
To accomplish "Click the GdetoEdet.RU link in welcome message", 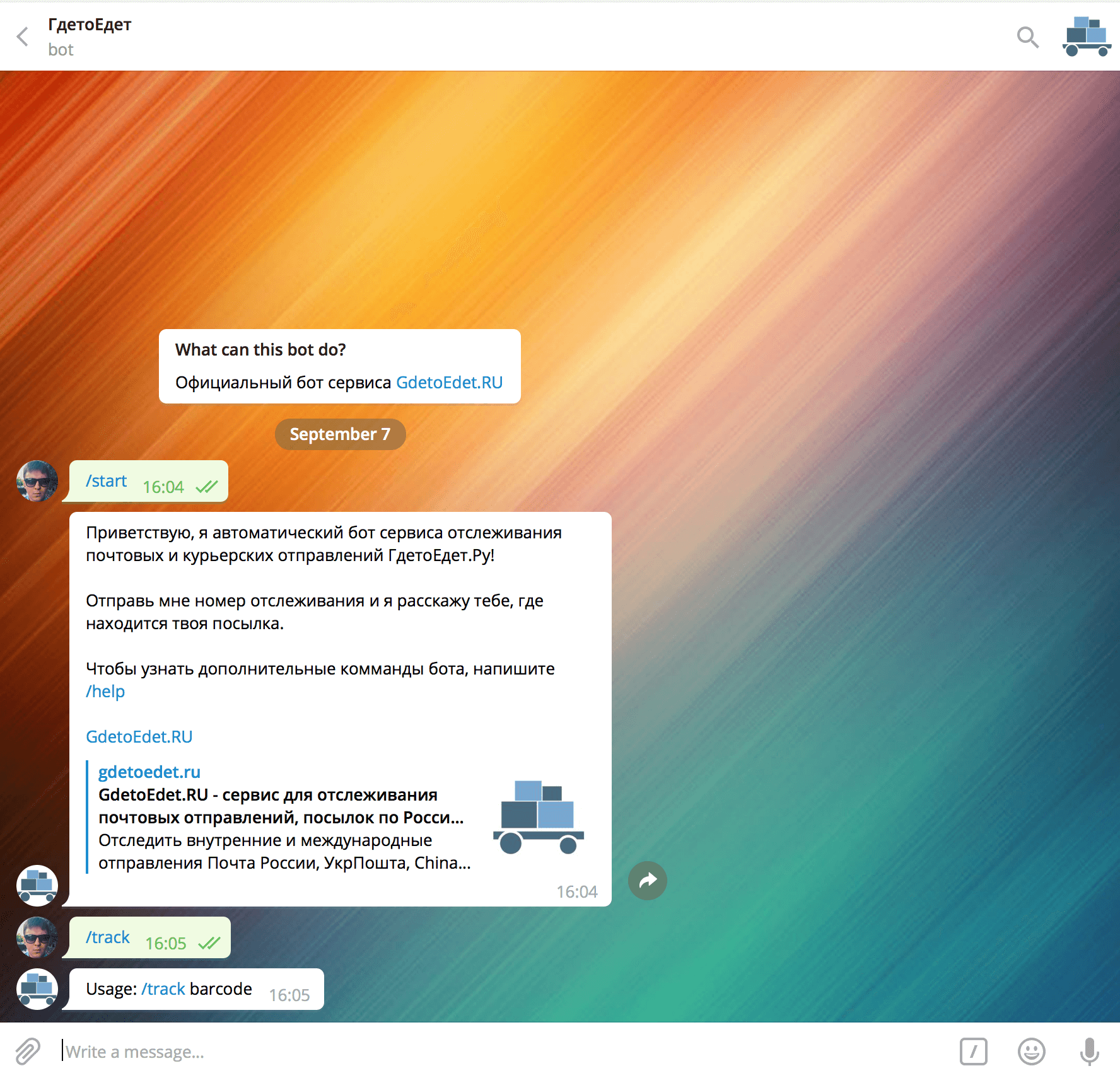I will (139, 737).
